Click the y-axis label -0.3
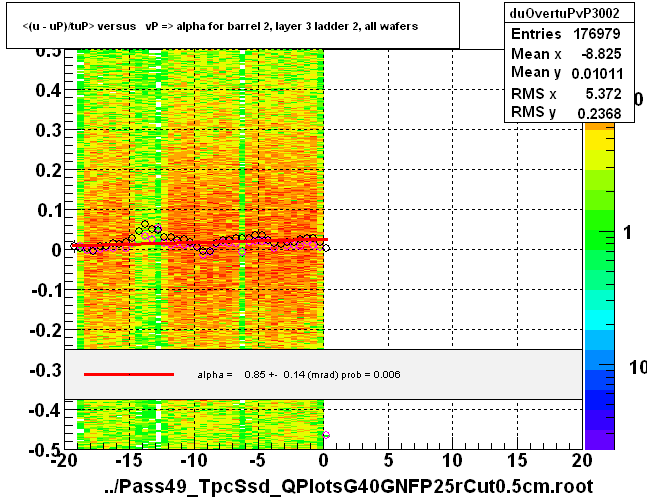 click(x=45, y=370)
